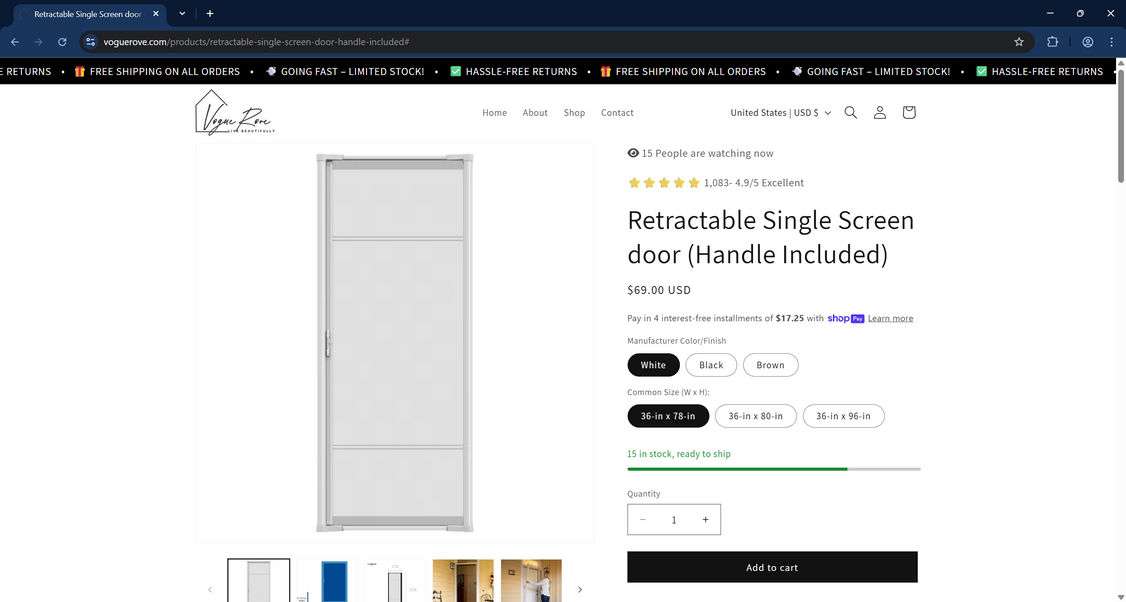Expand the United States currency selector
The image size is (1126, 602).
[780, 112]
